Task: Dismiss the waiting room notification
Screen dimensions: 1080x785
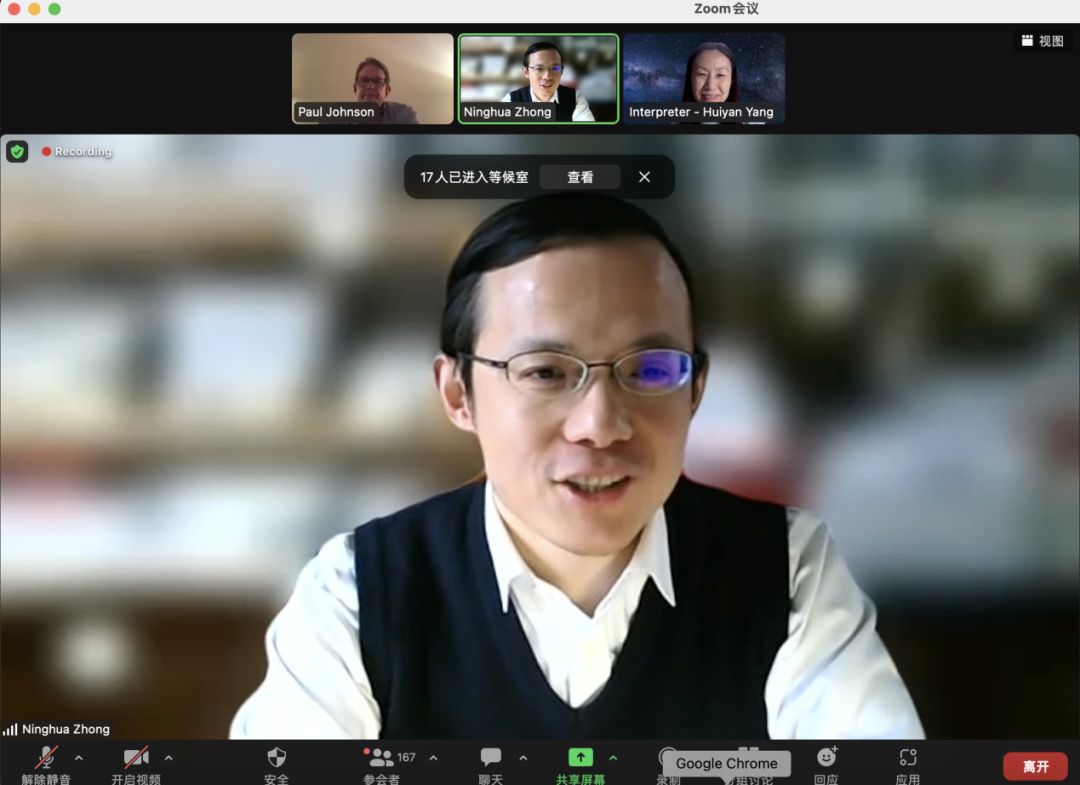Action: coord(644,177)
